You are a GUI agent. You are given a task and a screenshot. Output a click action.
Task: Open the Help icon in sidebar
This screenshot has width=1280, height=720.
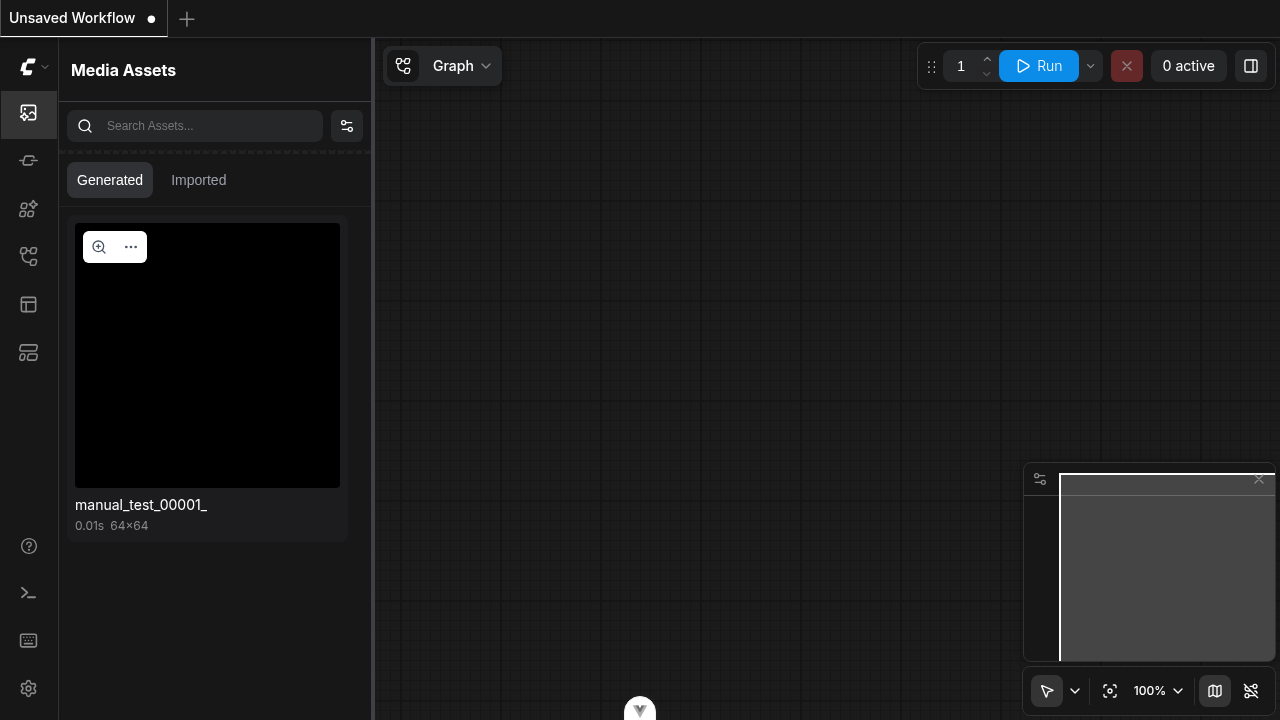point(28,545)
